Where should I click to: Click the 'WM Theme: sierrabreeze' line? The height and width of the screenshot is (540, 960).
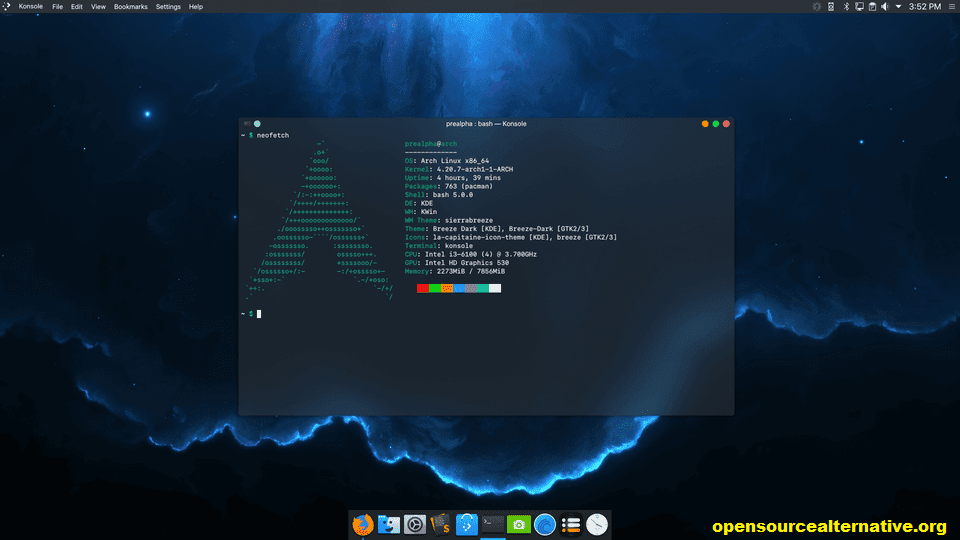click(x=448, y=220)
